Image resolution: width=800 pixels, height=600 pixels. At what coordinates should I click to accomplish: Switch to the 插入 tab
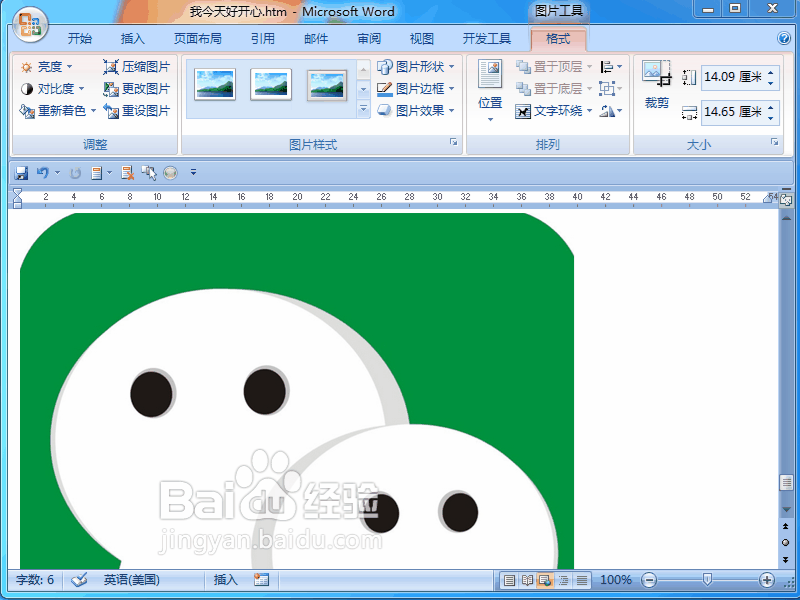(133, 39)
